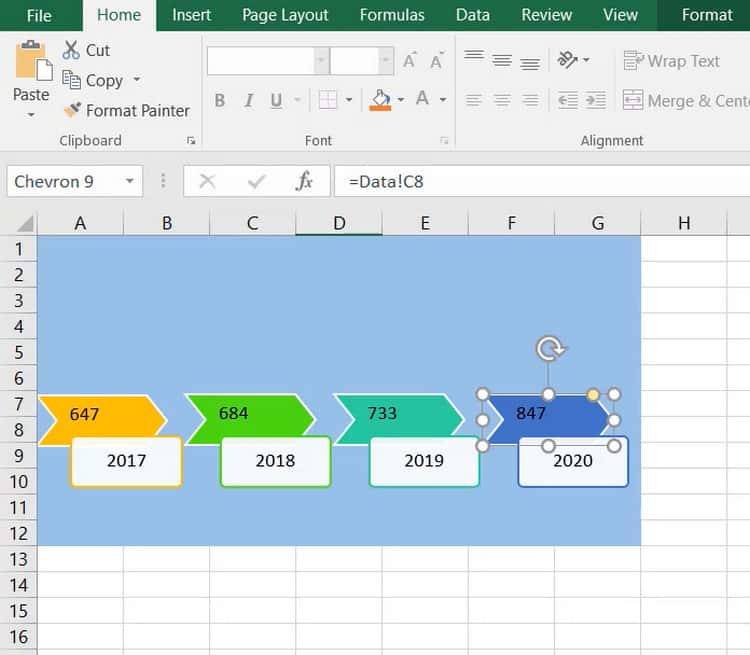Image resolution: width=750 pixels, height=655 pixels.
Task: Switch to the Formulas tab
Action: click(392, 15)
